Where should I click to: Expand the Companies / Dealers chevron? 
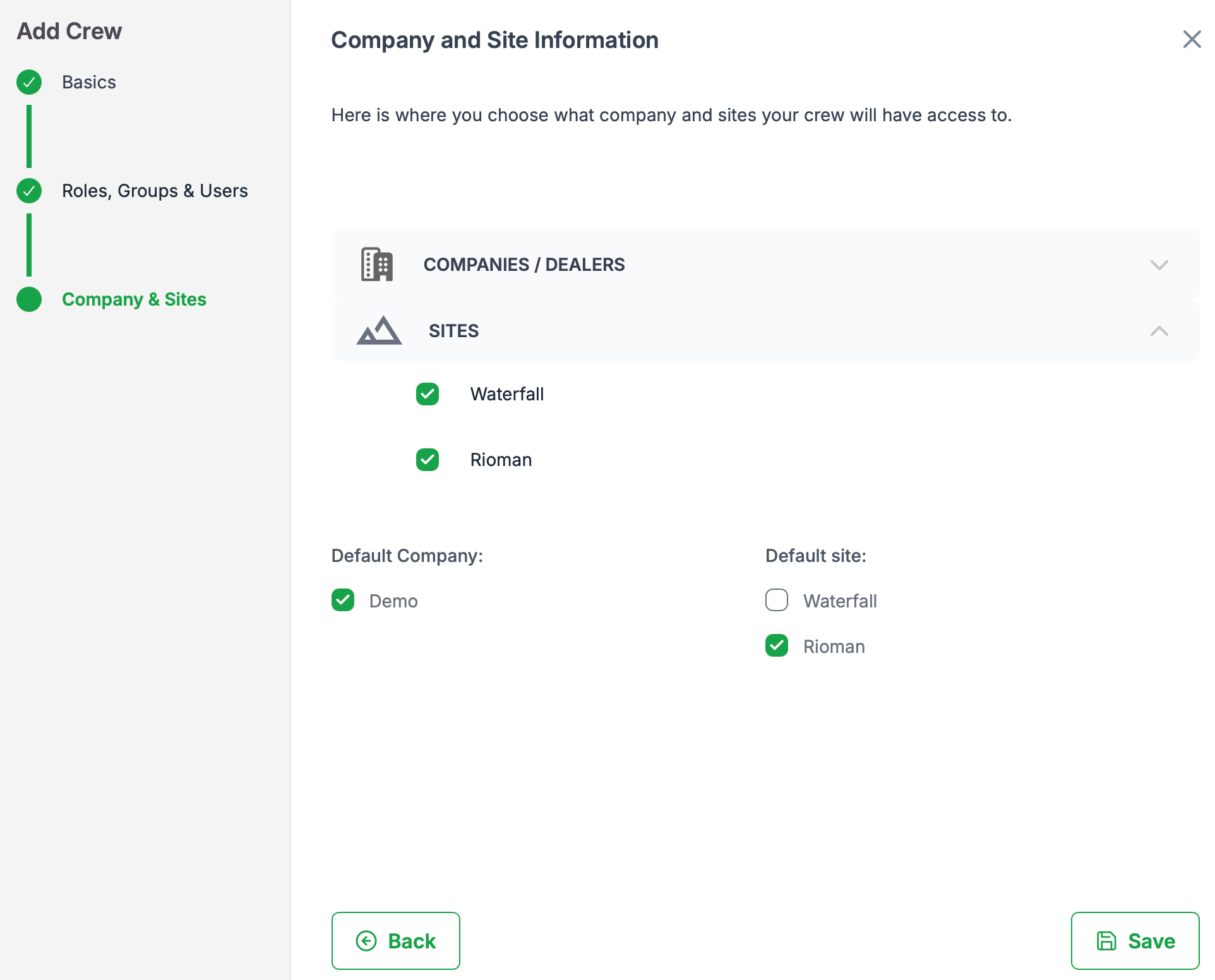point(1159,265)
